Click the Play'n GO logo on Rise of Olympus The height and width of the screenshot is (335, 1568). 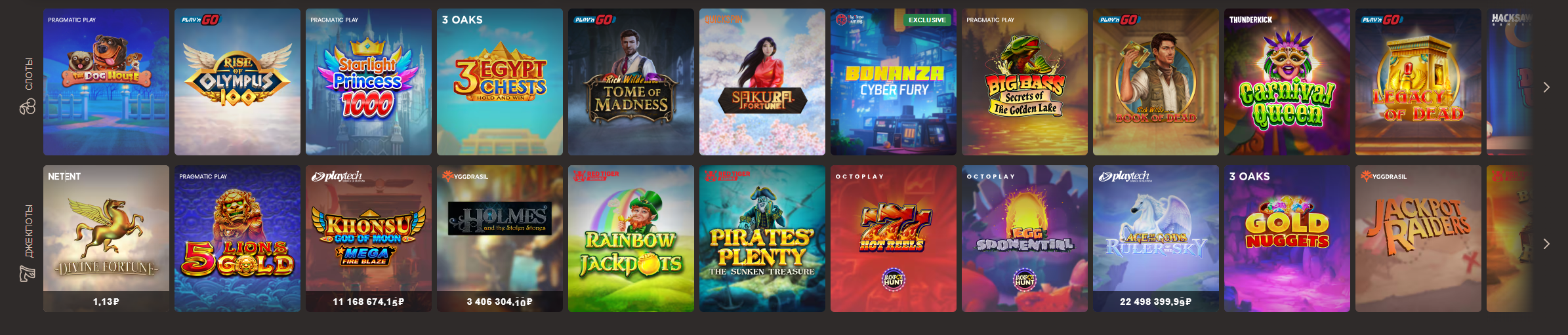tap(201, 20)
